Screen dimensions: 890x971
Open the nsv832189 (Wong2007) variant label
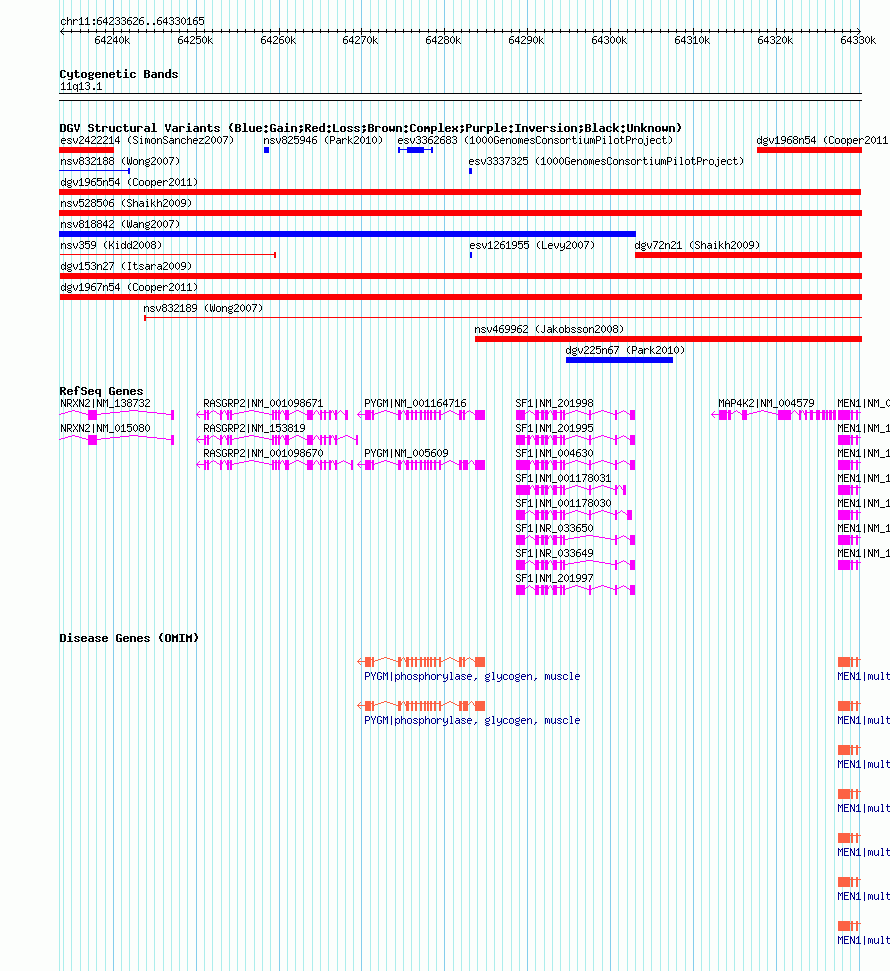click(x=203, y=309)
